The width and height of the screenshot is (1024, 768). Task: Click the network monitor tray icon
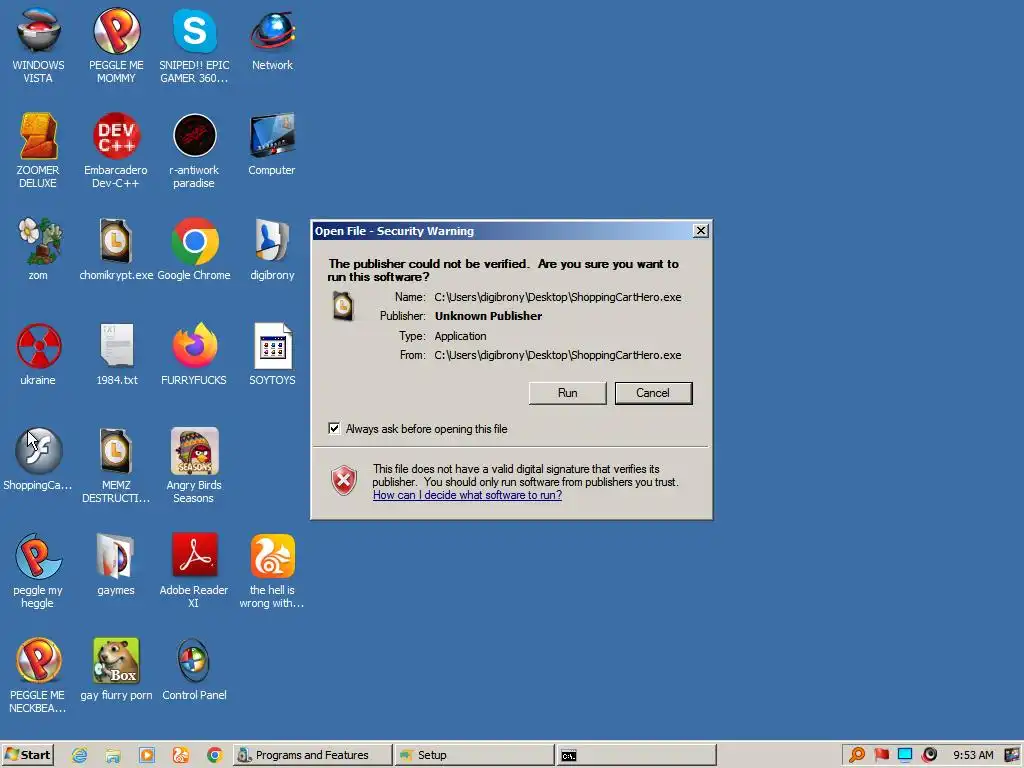coord(905,755)
